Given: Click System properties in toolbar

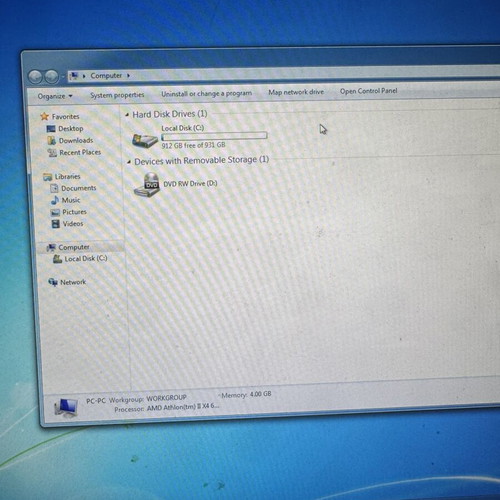Looking at the screenshot, I should pyautogui.click(x=117, y=95).
